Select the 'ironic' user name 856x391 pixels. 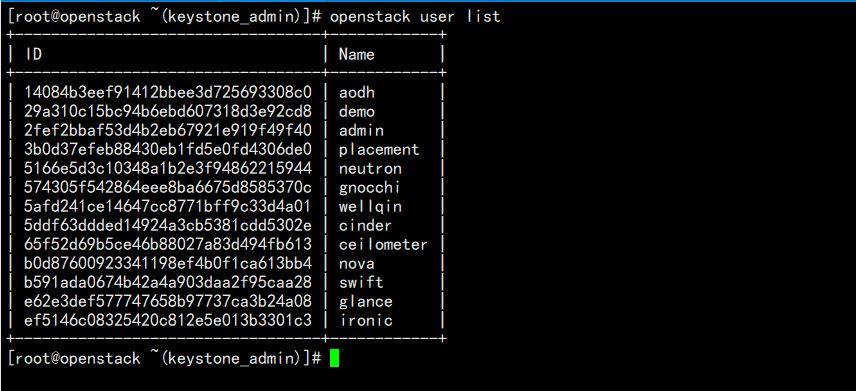coord(366,320)
